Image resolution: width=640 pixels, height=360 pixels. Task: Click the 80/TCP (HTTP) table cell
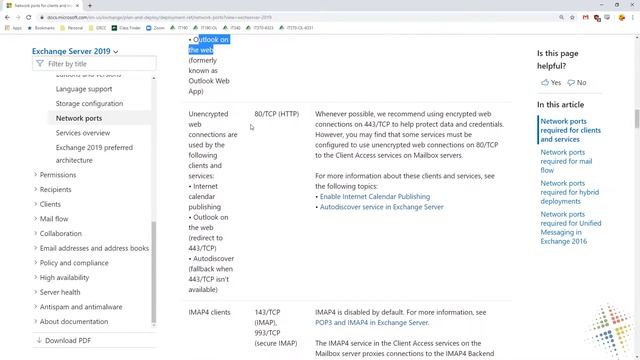(x=277, y=114)
